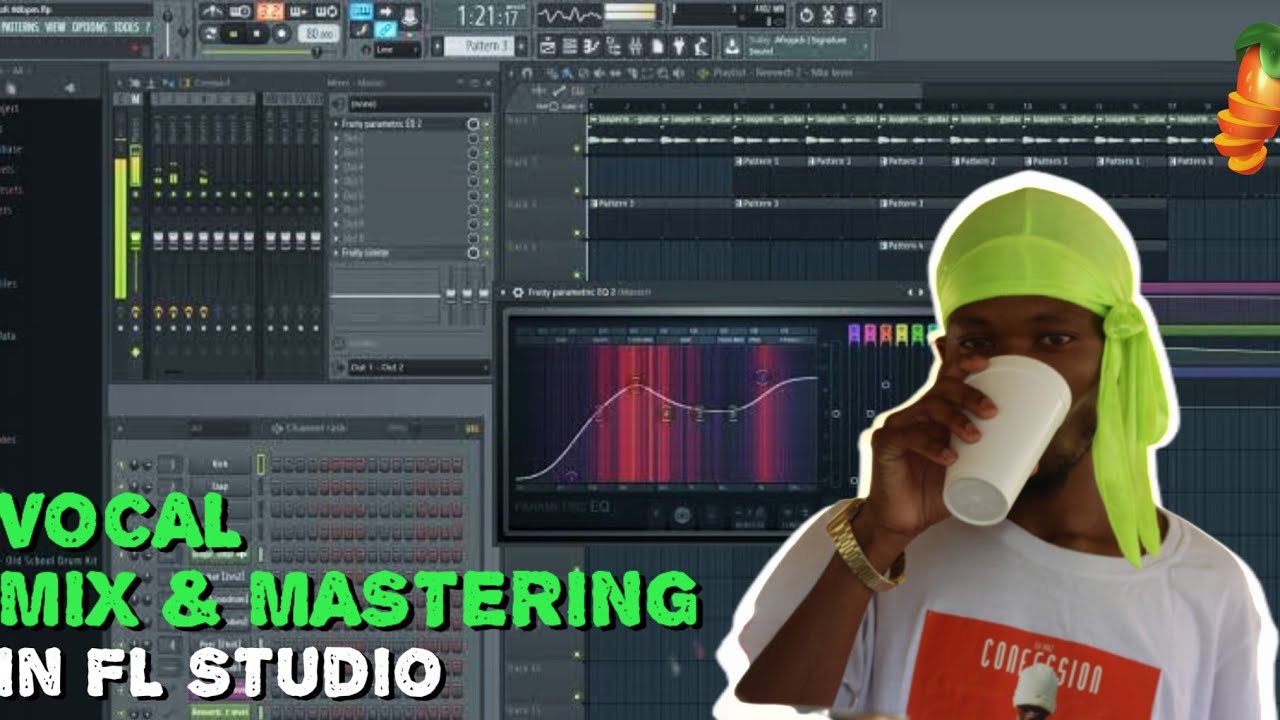Viewport: 1280px width, 720px height.
Task: Open the VIEW menu
Action: click(55, 27)
